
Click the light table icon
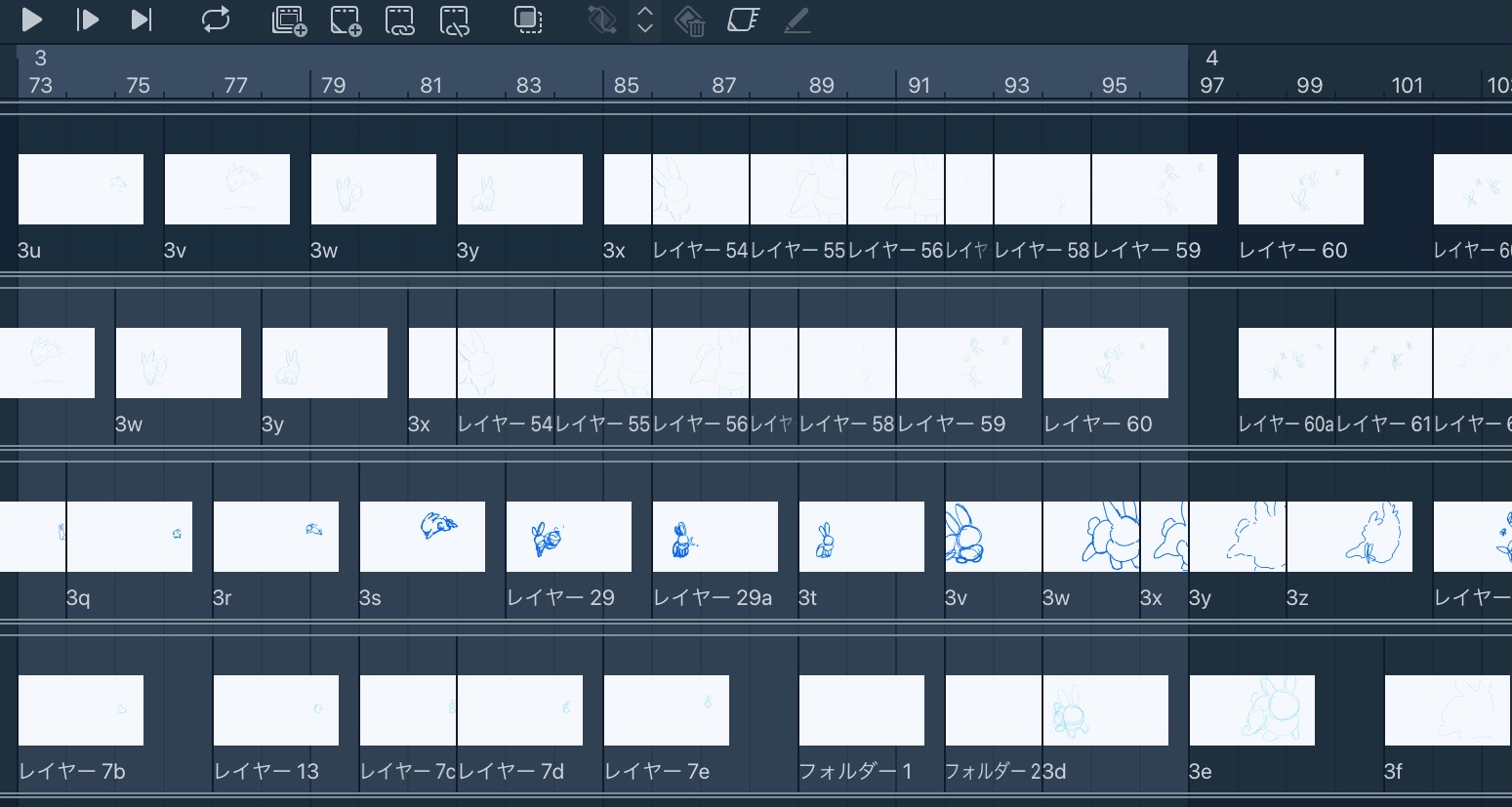[744, 20]
